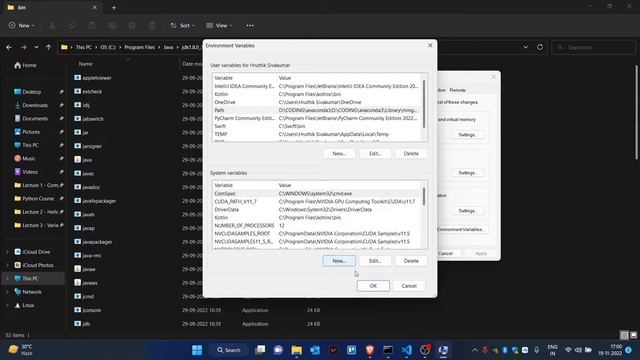The height and width of the screenshot is (360, 640).
Task: Open Brave browser from the taskbar
Action: (370, 350)
